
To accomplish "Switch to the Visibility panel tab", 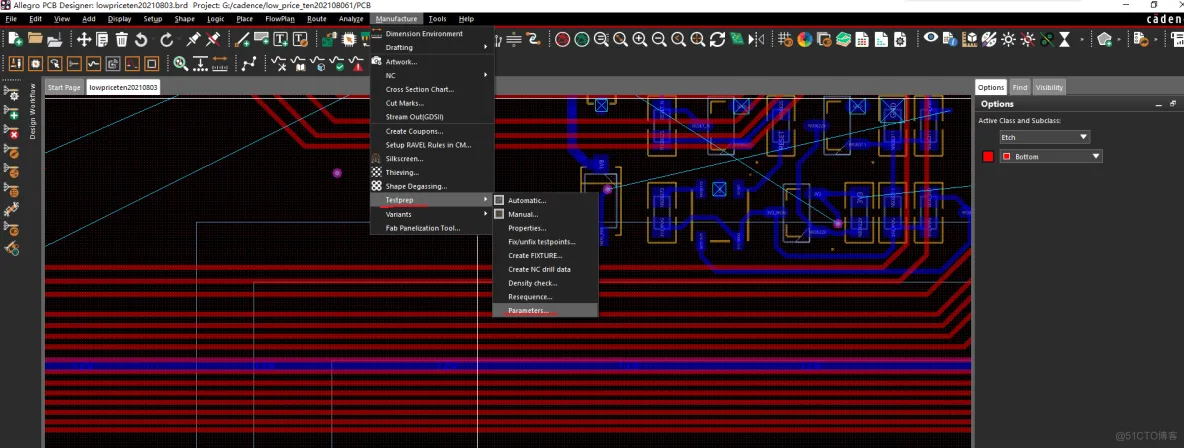I will pyautogui.click(x=1049, y=88).
